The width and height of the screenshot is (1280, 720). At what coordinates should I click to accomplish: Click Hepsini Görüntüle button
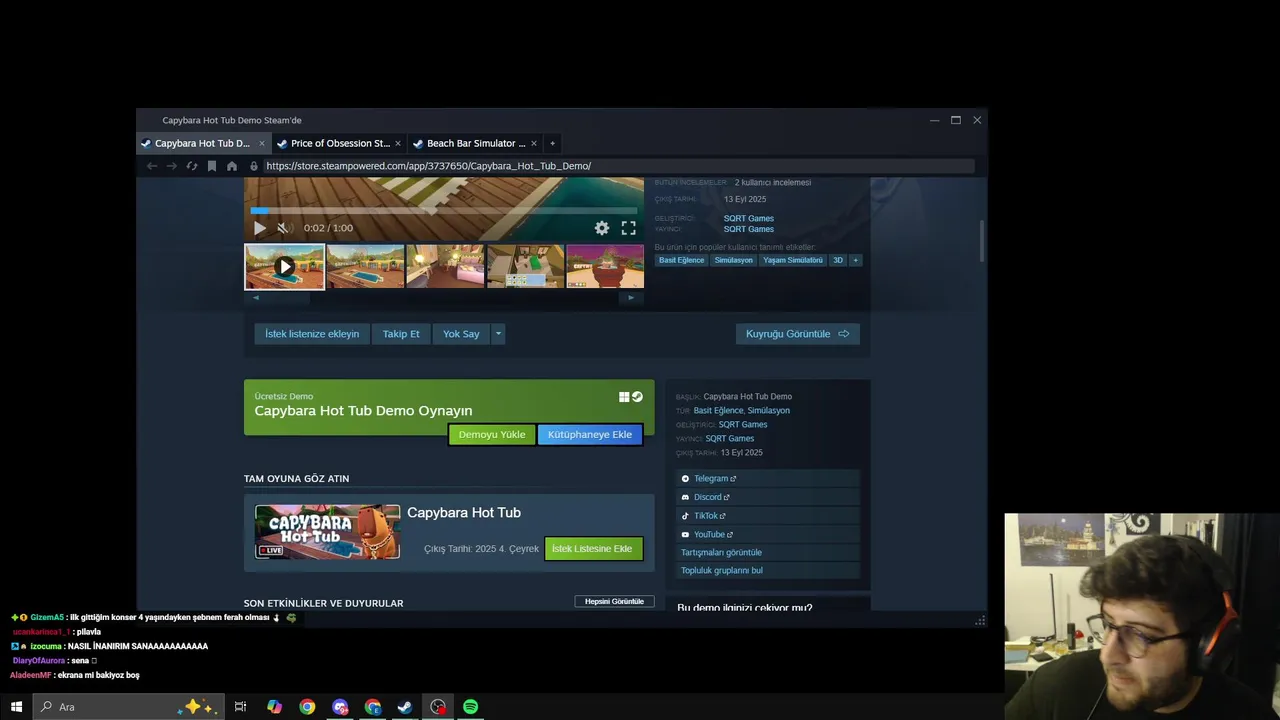614,601
